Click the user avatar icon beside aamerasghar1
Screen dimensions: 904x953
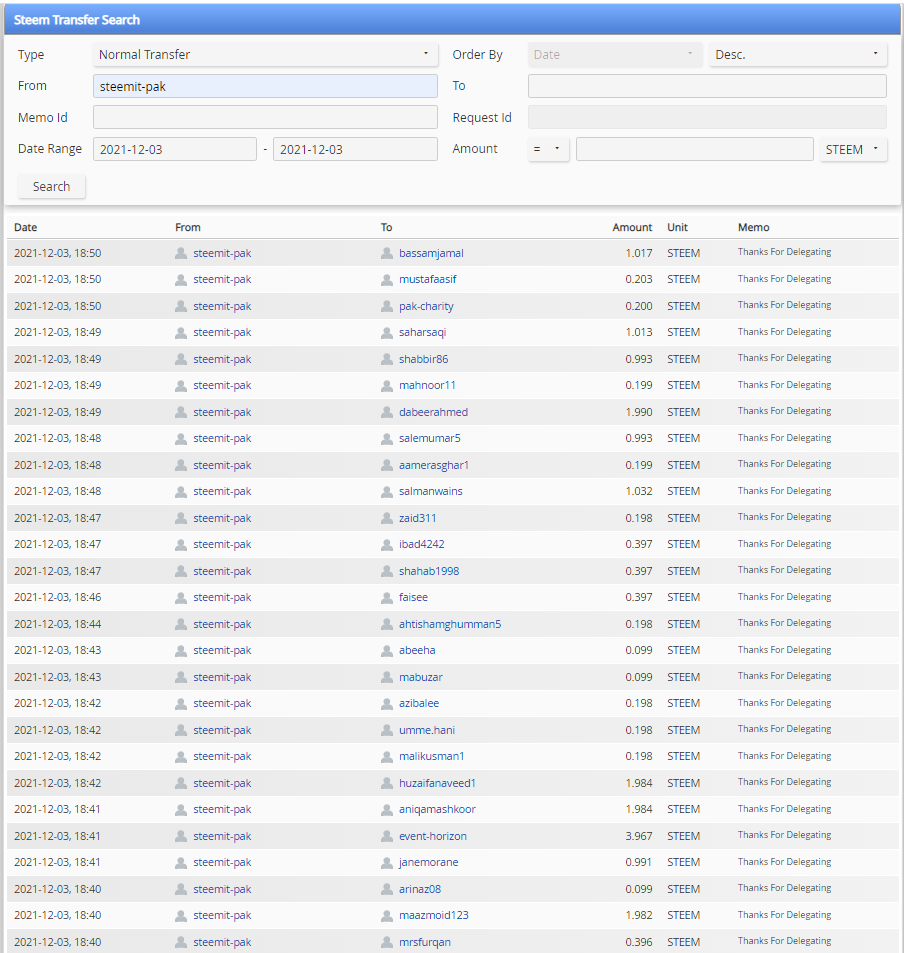click(x=387, y=466)
